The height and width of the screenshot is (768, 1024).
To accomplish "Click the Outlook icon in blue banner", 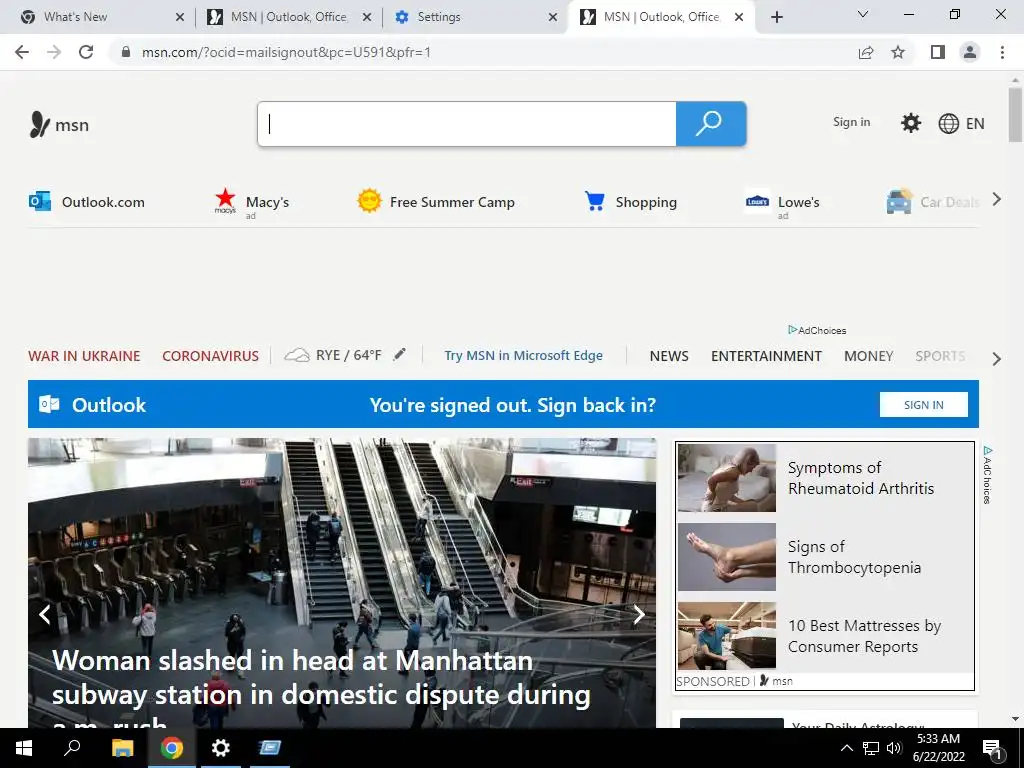I will pos(49,404).
